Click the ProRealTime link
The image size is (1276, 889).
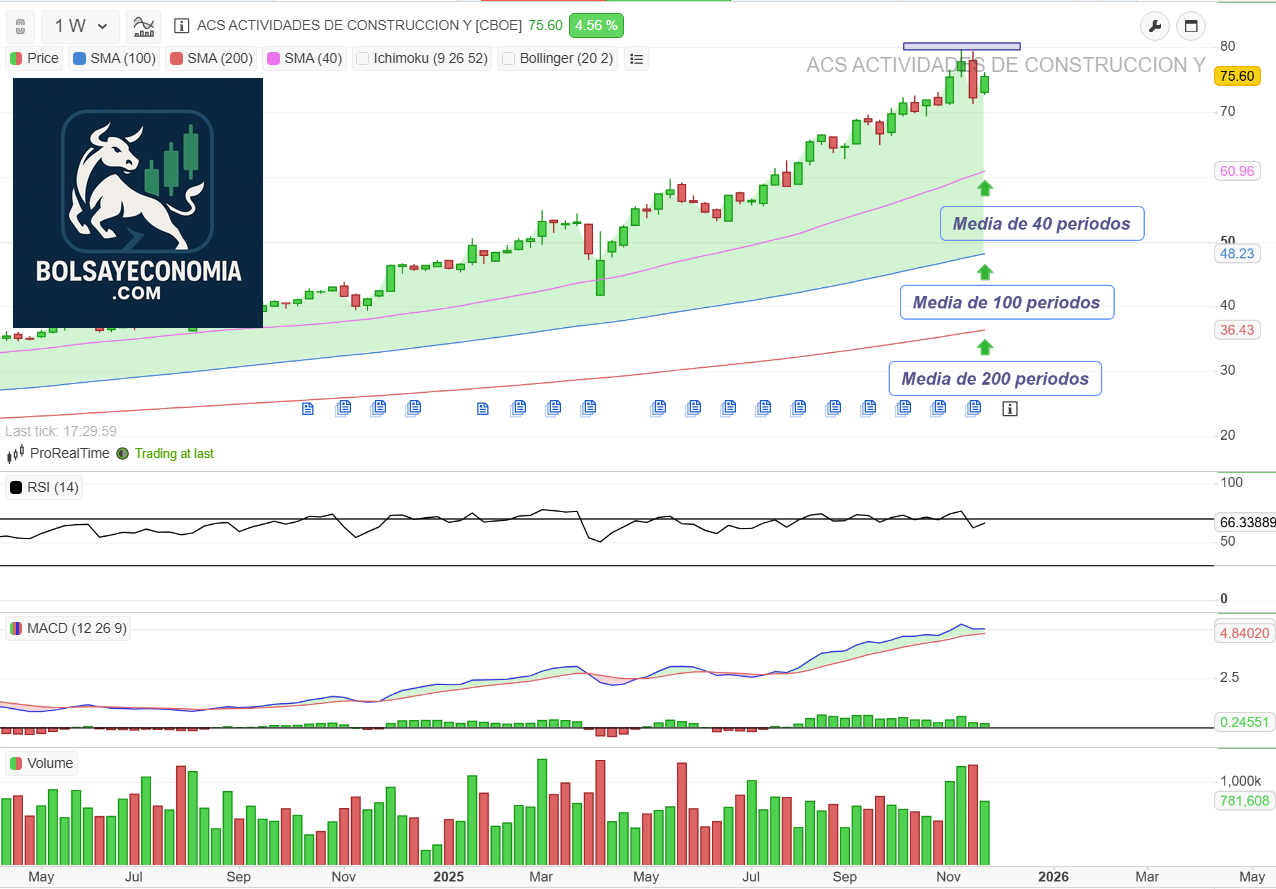(69, 453)
